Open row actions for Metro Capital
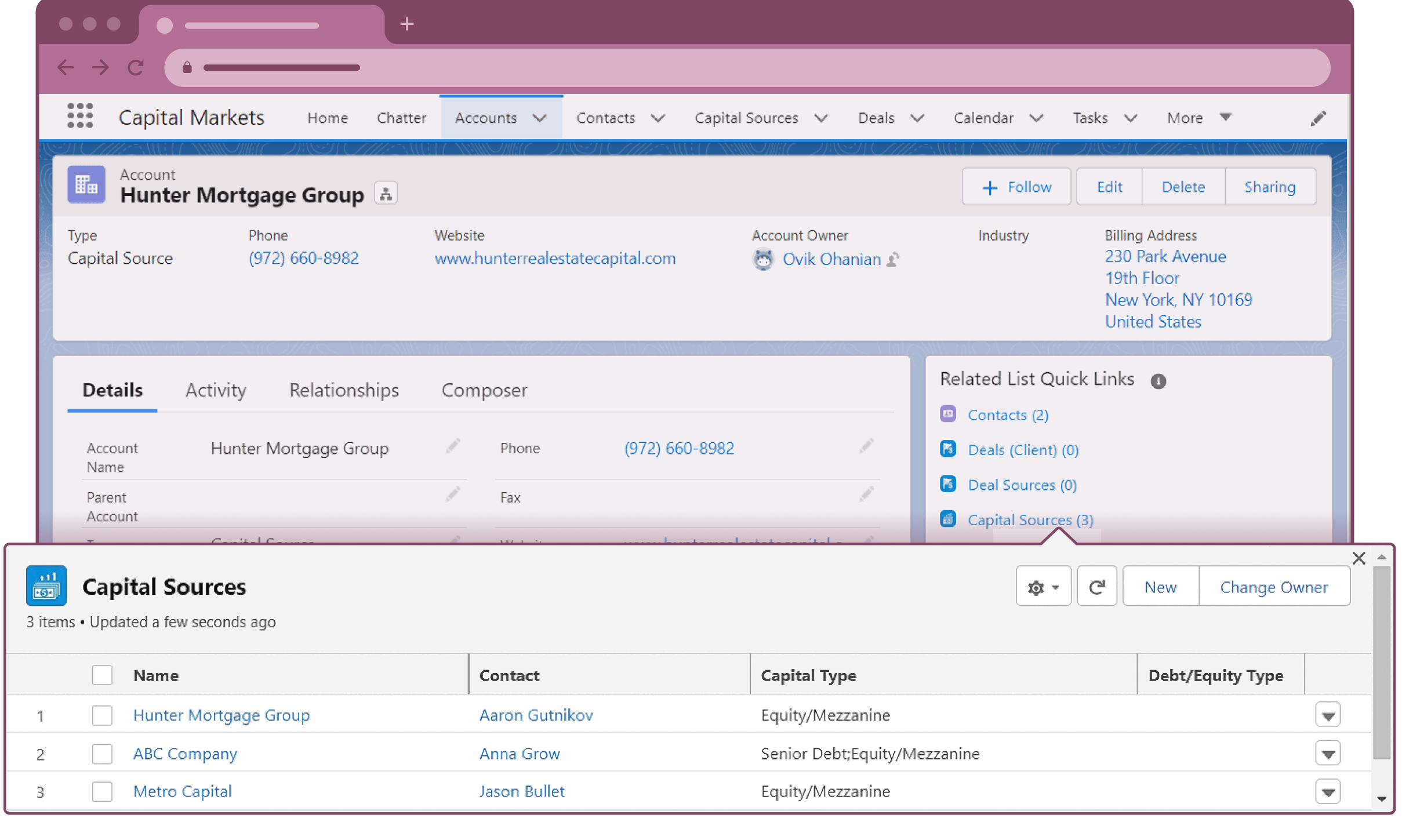 point(1328,792)
